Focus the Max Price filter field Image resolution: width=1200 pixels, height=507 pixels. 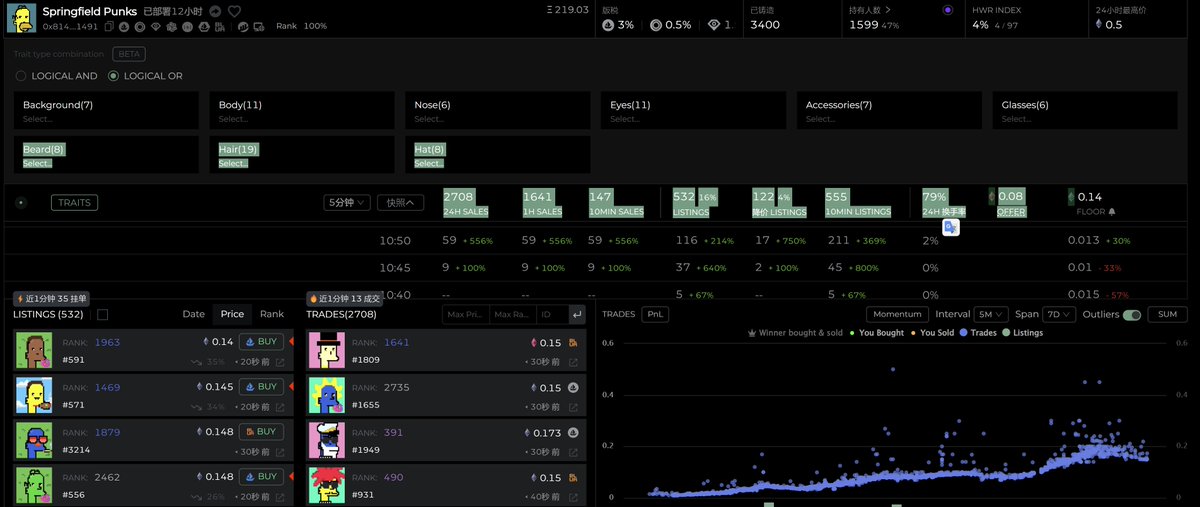466,315
